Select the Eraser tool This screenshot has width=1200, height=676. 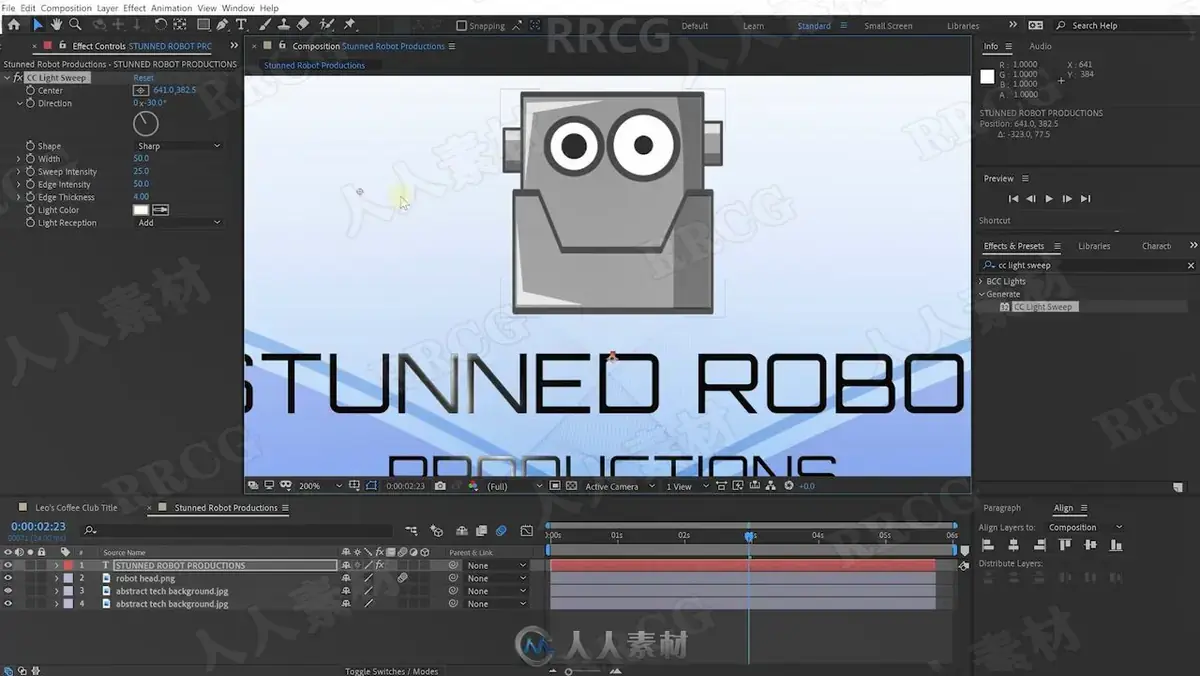coord(303,24)
